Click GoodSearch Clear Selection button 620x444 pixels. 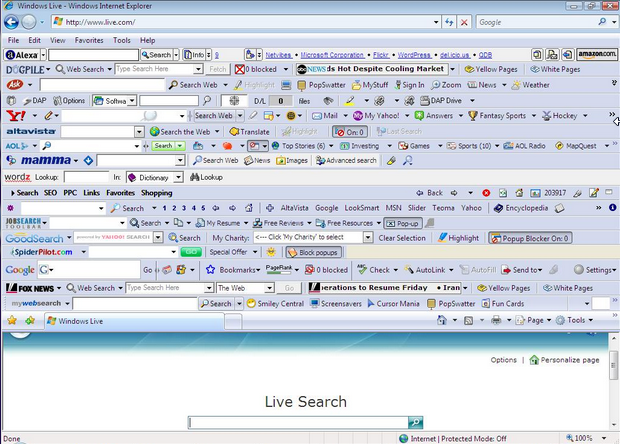click(x=402, y=238)
